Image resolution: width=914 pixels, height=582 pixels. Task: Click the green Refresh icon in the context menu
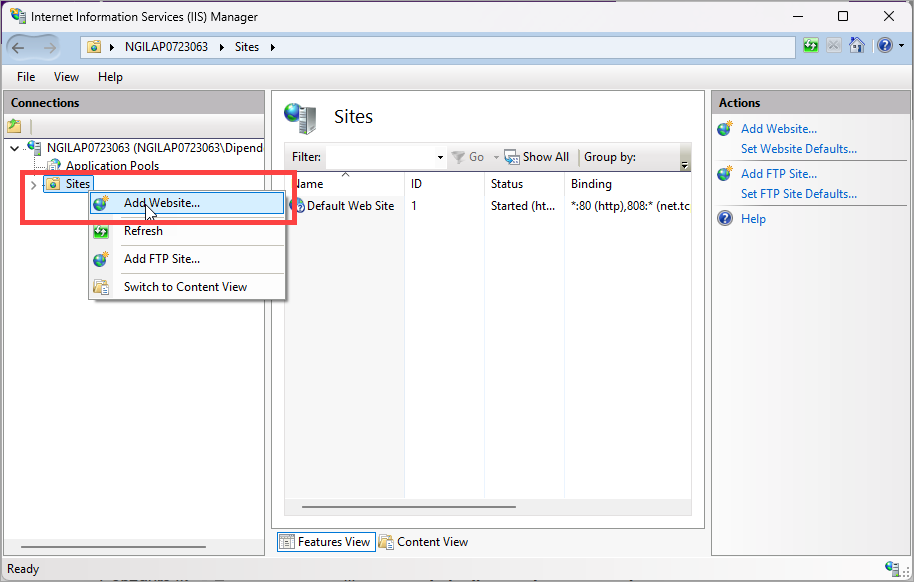point(101,232)
